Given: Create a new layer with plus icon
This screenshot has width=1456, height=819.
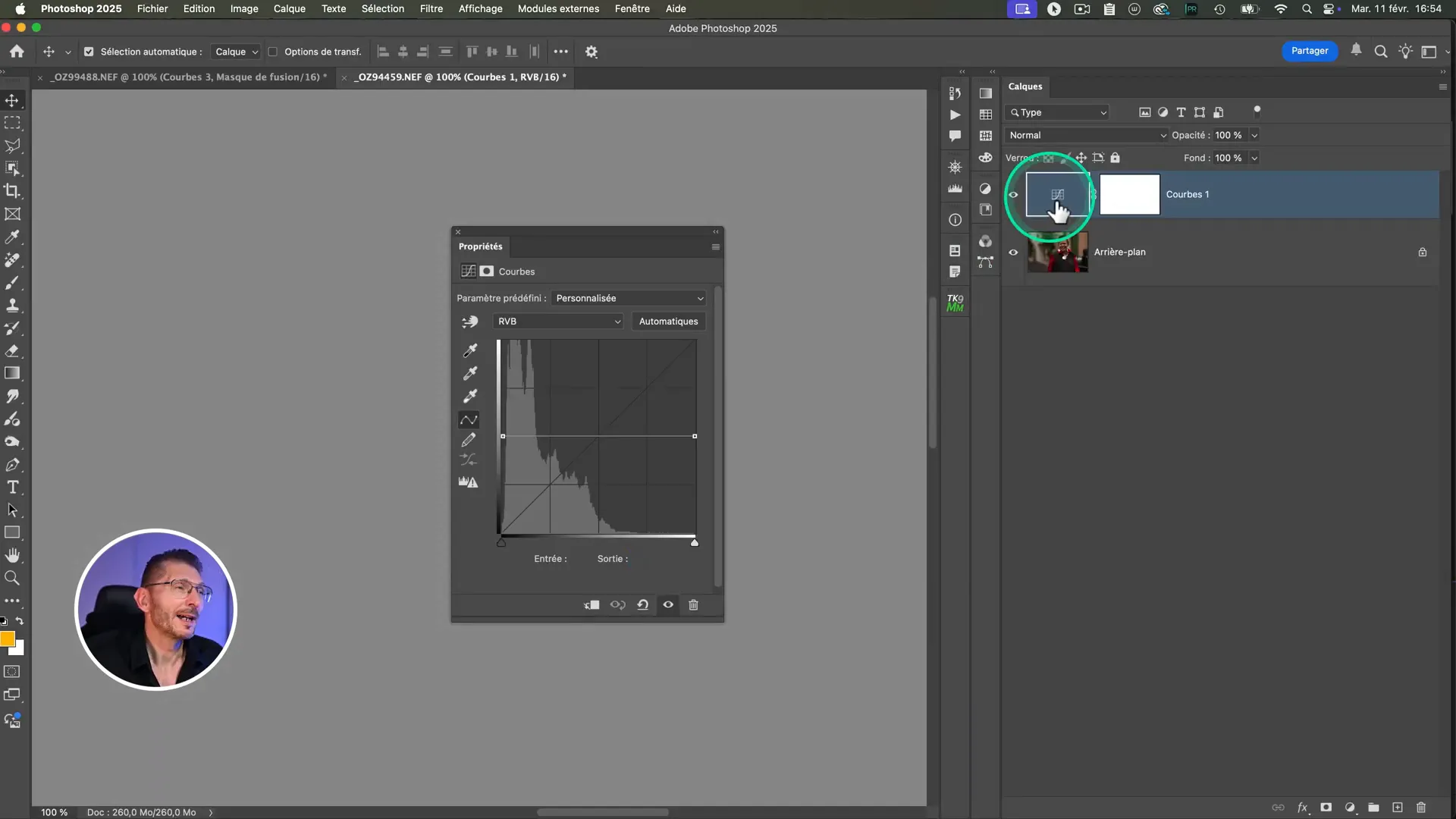Looking at the screenshot, I should [x=1398, y=807].
